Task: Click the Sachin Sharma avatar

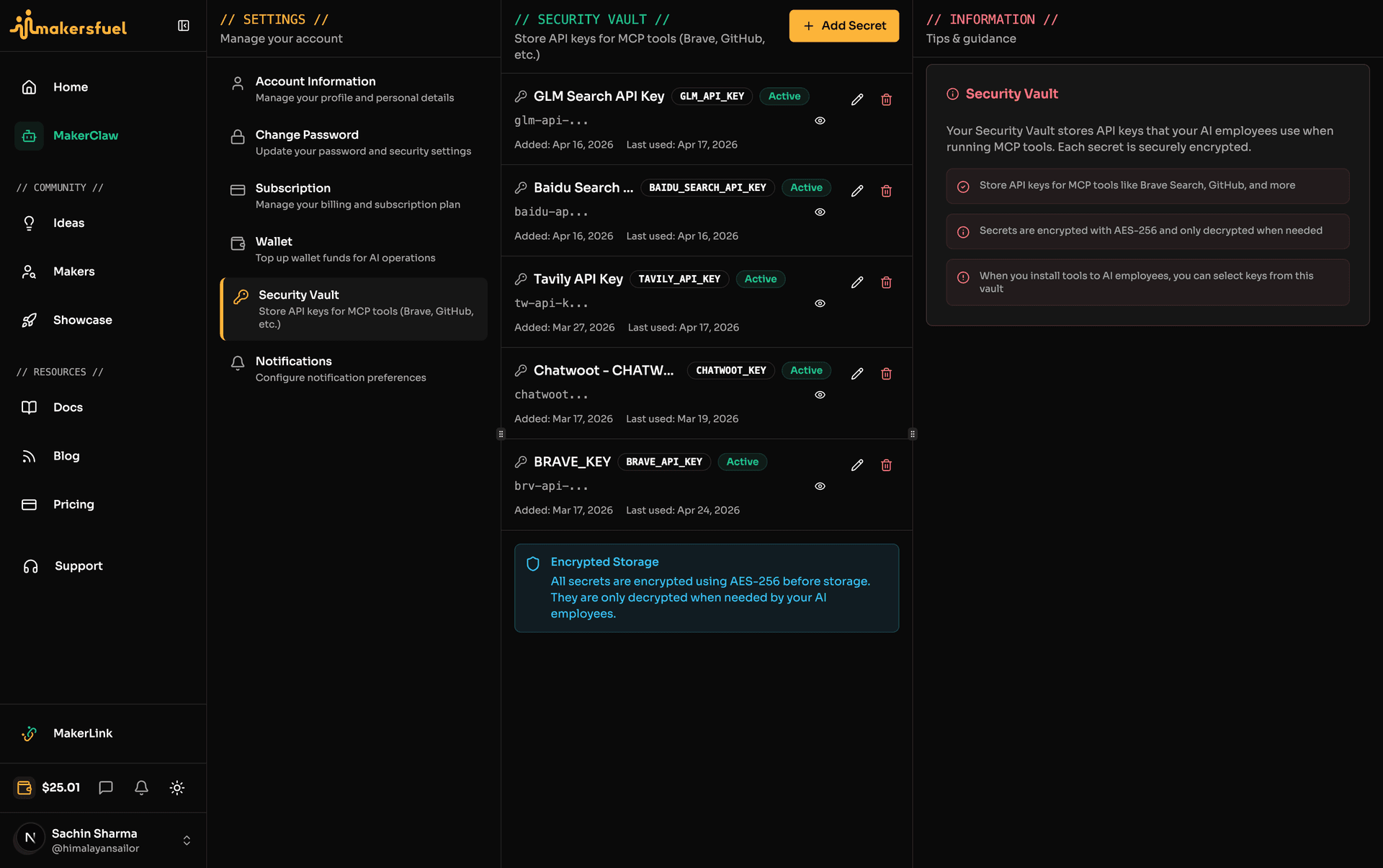Action: [x=30, y=838]
